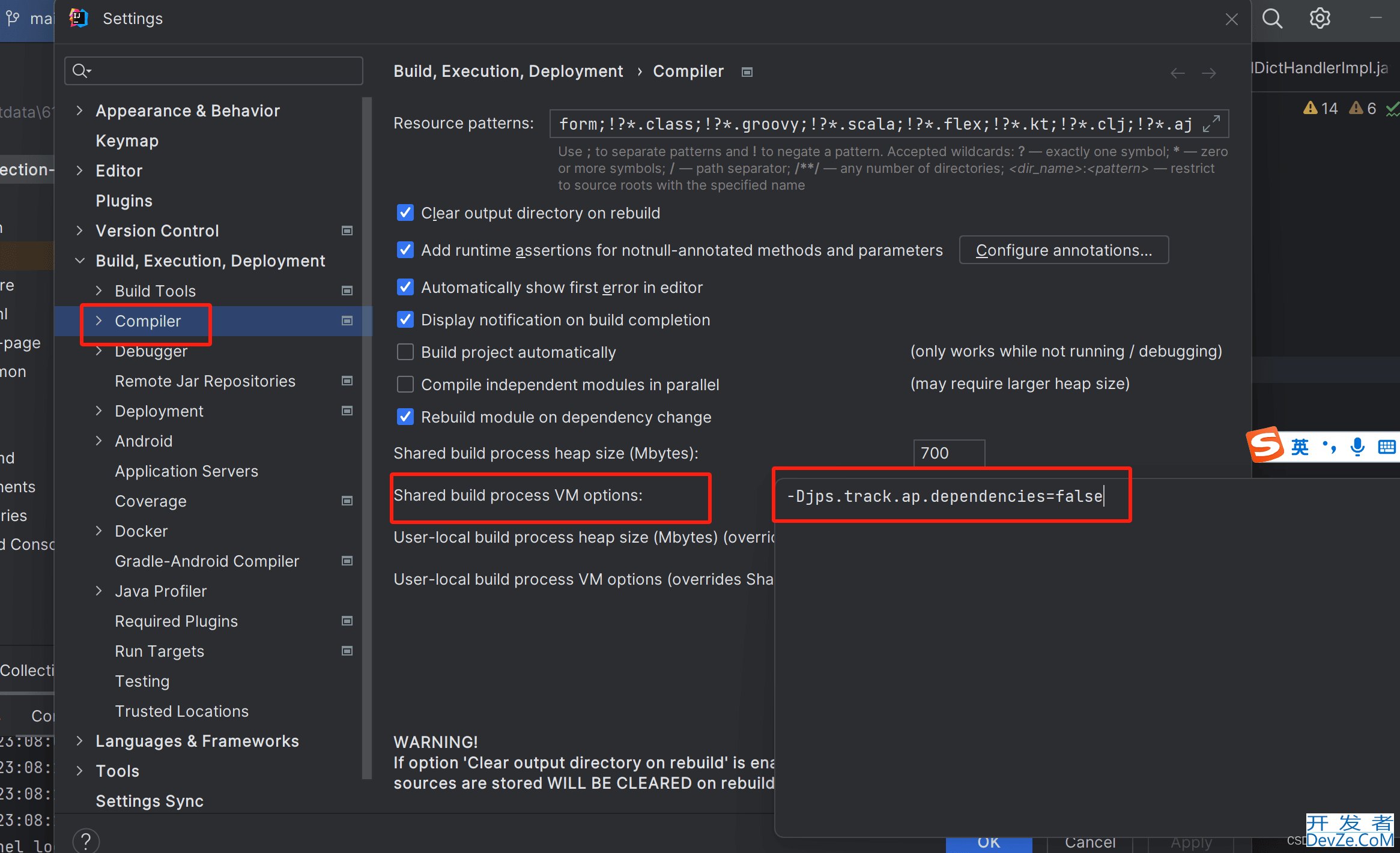
Task: Expand Appearance & Behavior section
Action: tap(79, 110)
